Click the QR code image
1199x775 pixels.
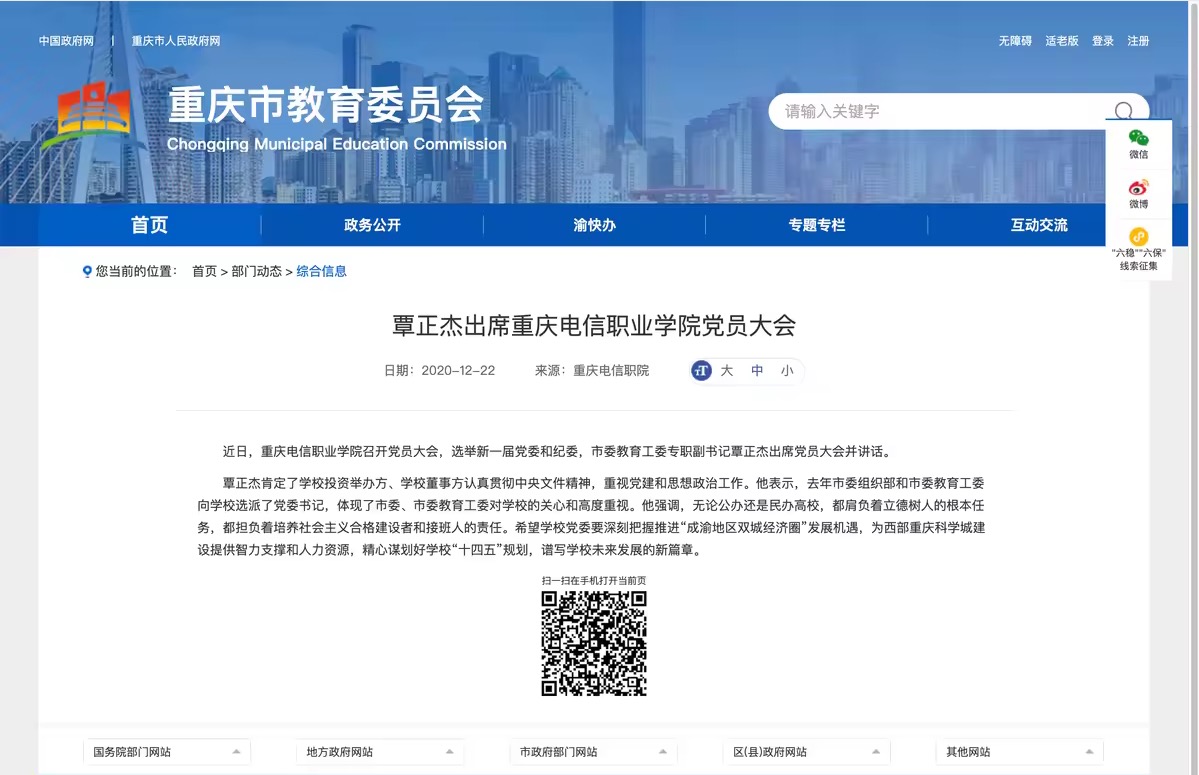594,643
